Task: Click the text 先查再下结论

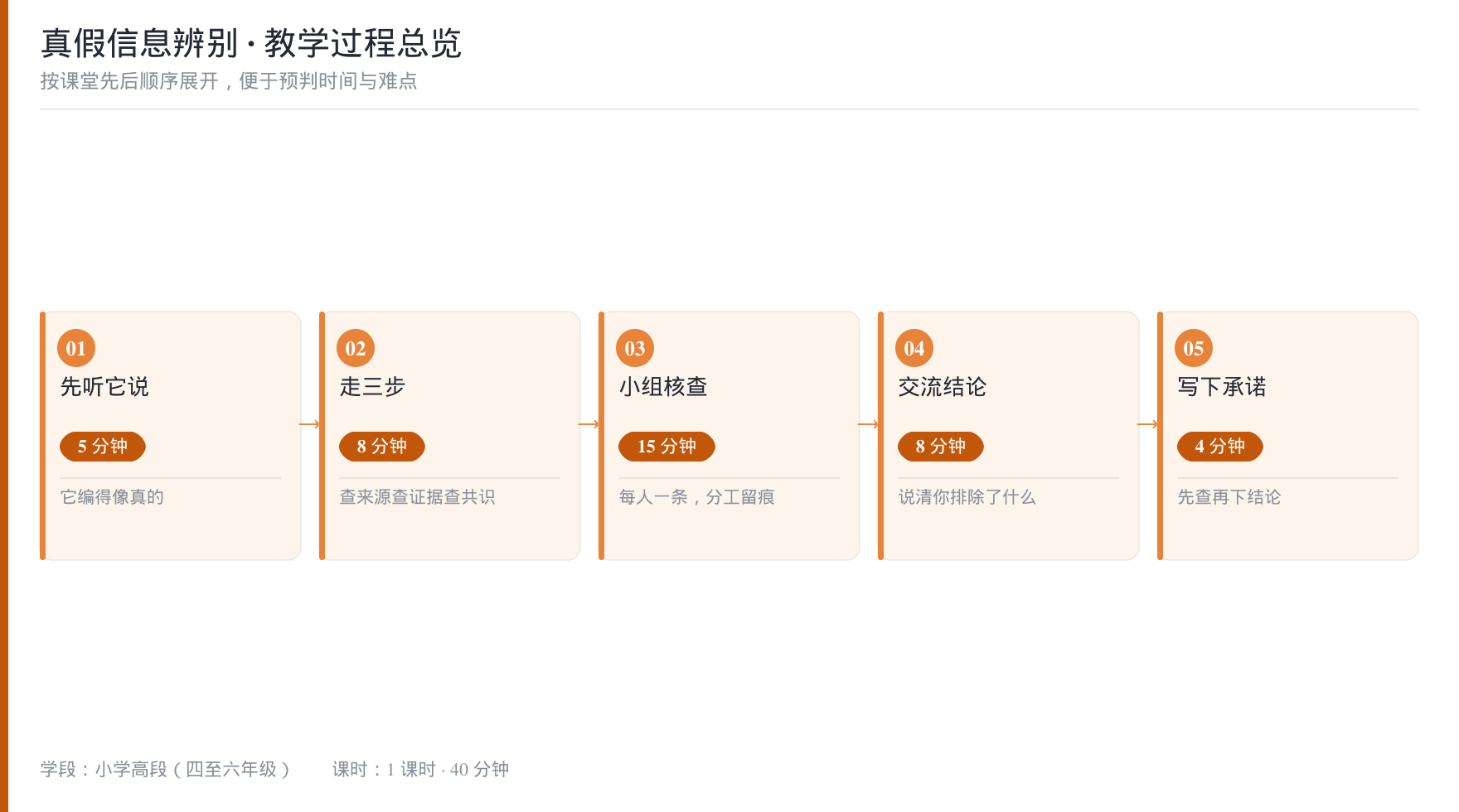Action: point(1229,497)
